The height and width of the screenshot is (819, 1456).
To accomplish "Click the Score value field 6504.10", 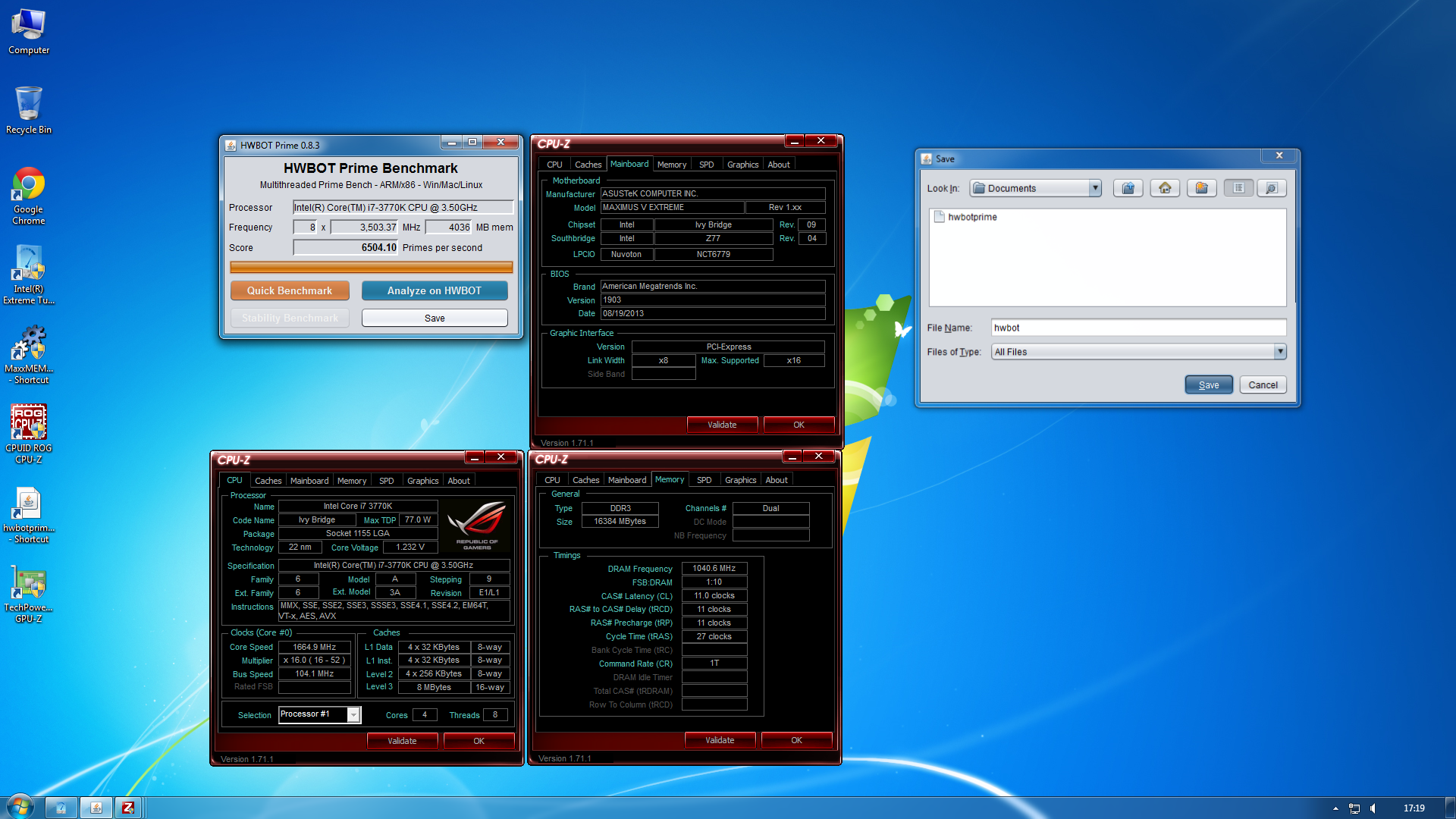I will pyautogui.click(x=346, y=248).
